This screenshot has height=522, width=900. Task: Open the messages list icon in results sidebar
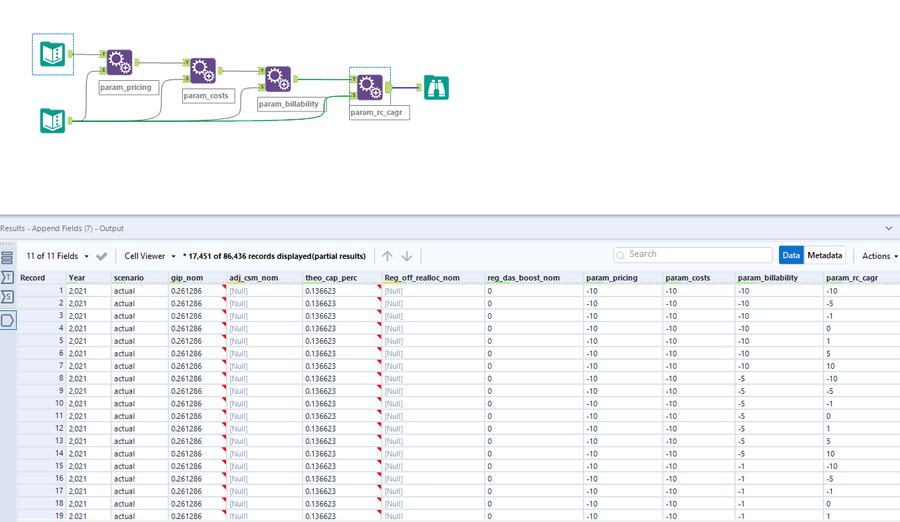pyautogui.click(x=7, y=258)
